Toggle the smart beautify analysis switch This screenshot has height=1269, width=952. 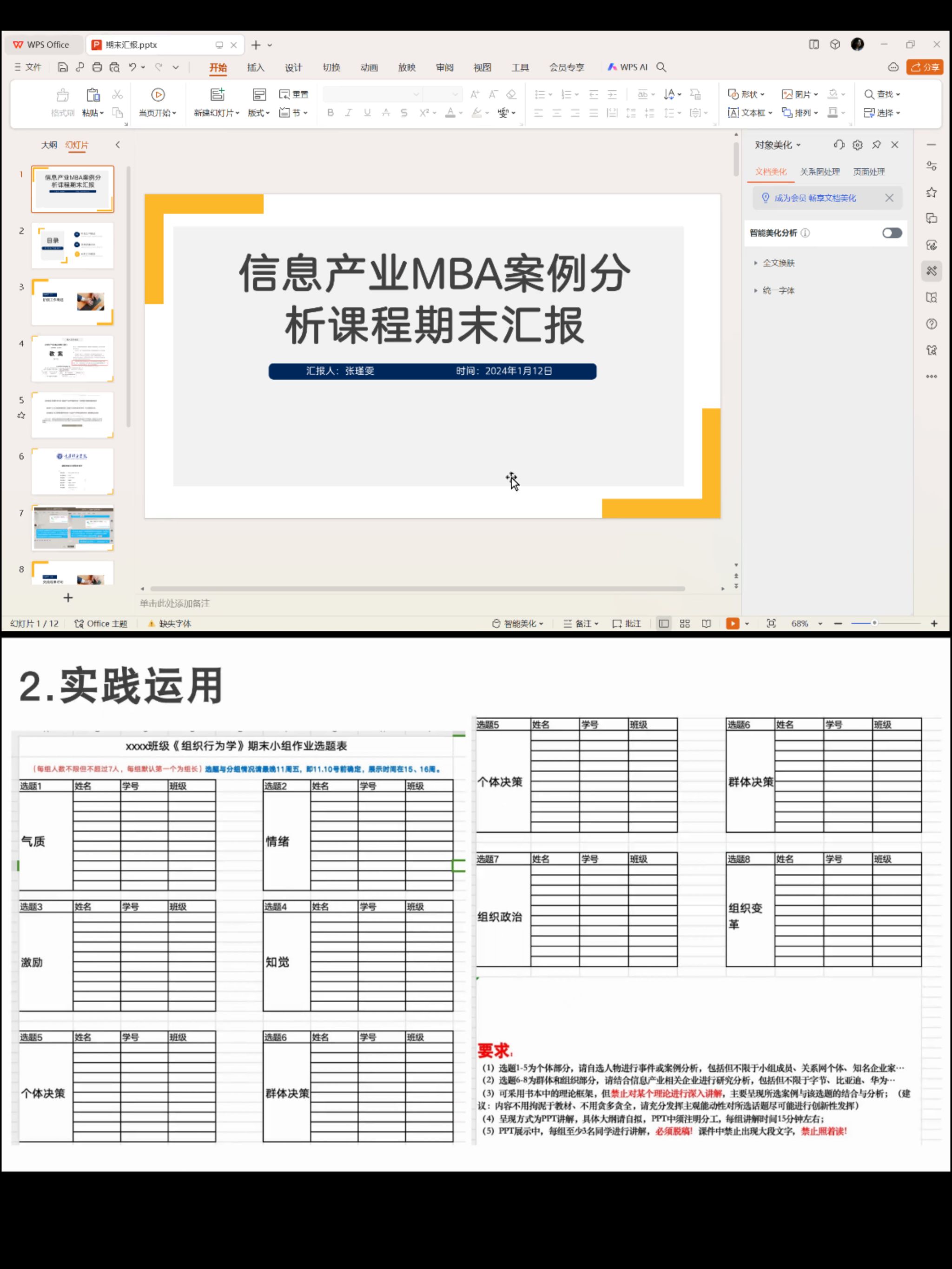pos(892,233)
